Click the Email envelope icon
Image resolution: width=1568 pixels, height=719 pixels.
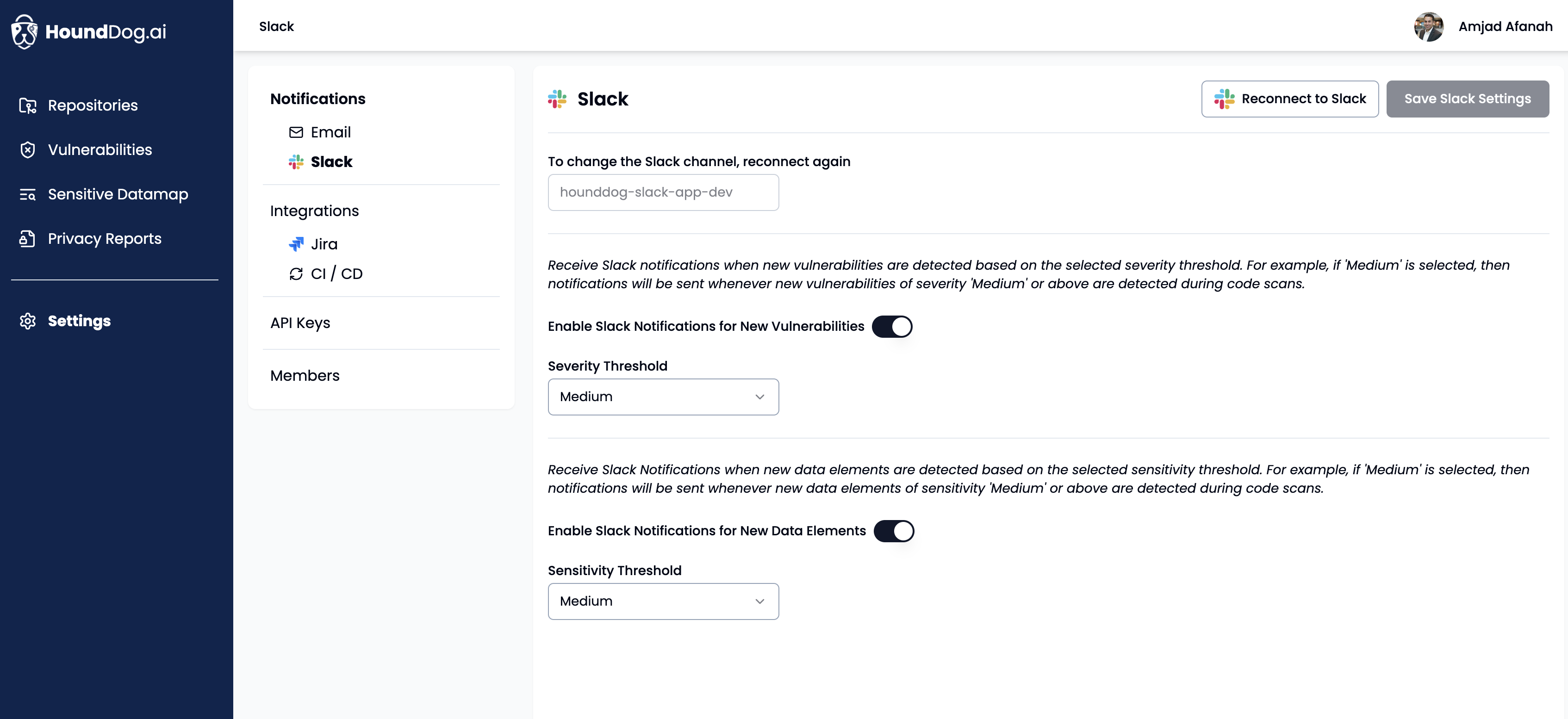pyautogui.click(x=296, y=133)
